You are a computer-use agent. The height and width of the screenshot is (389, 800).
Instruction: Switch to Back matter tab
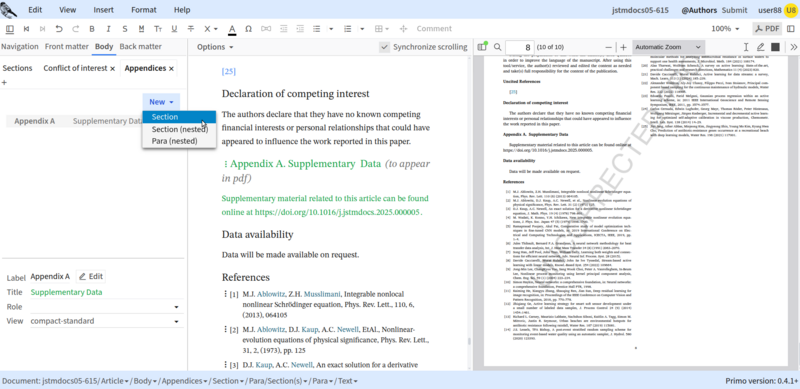(x=140, y=46)
